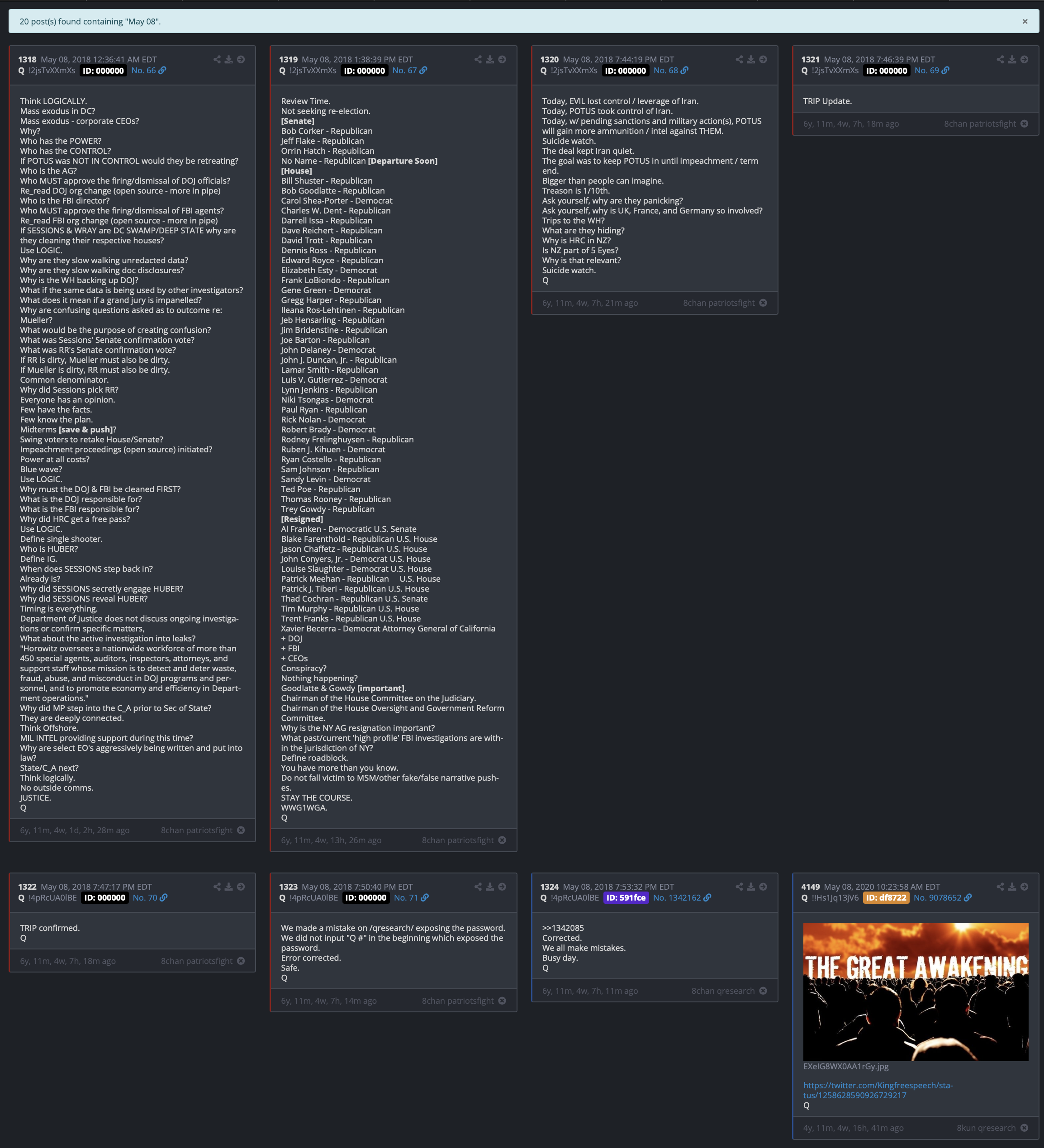
Task: Open the No. 9078652 post link
Action: click(x=943, y=897)
